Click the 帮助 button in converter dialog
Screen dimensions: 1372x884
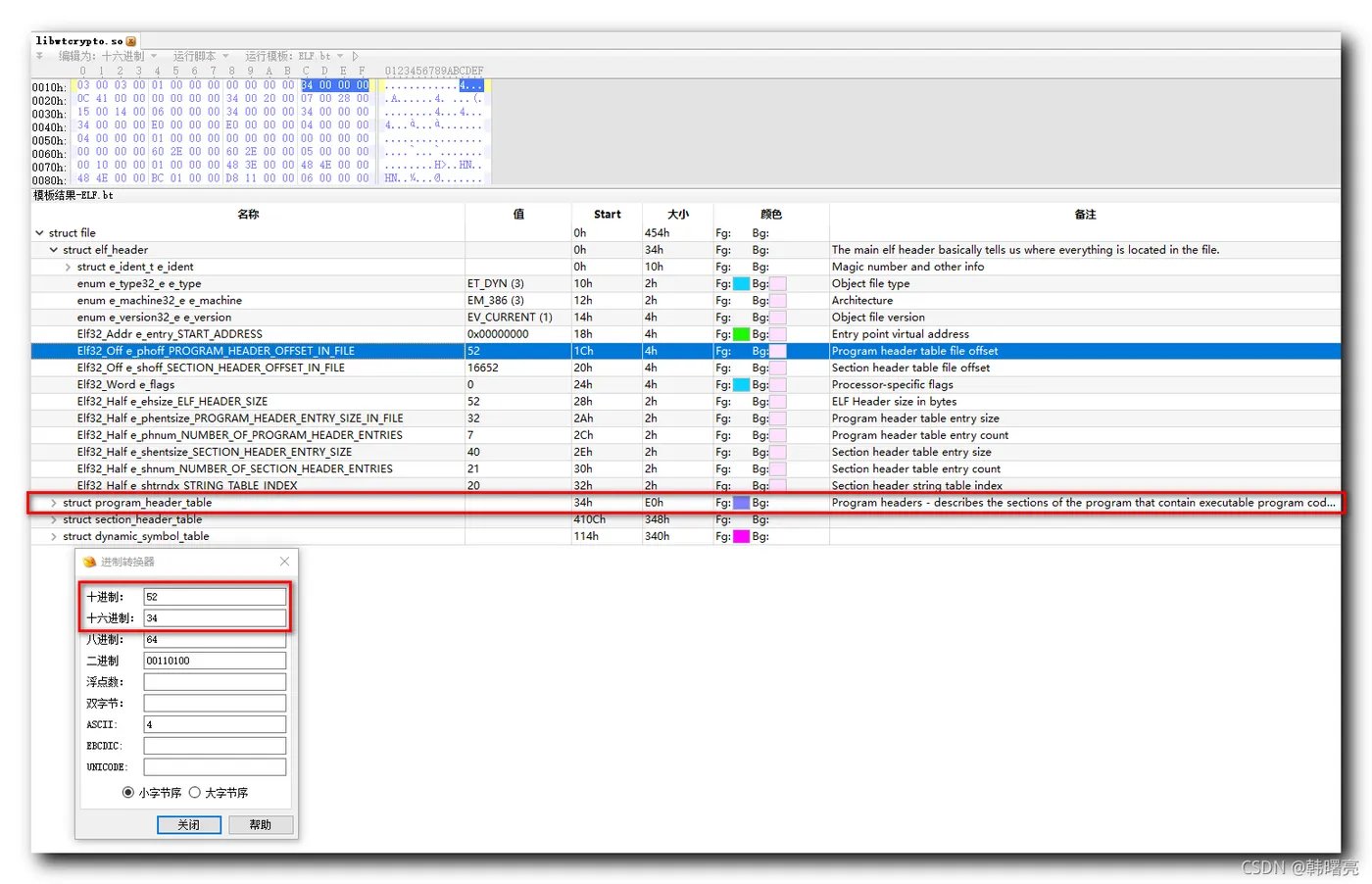tap(261, 825)
